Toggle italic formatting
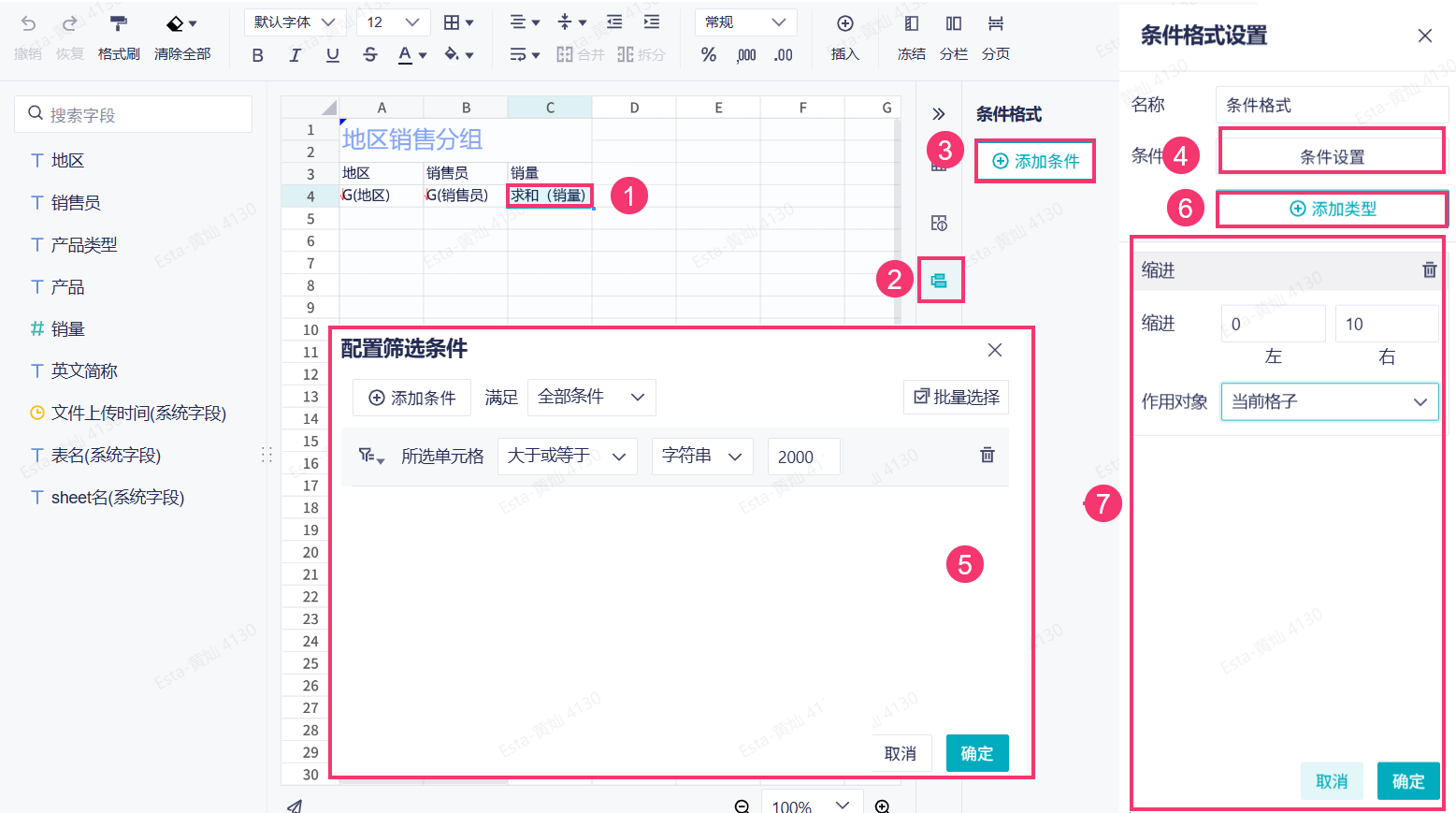 point(296,55)
